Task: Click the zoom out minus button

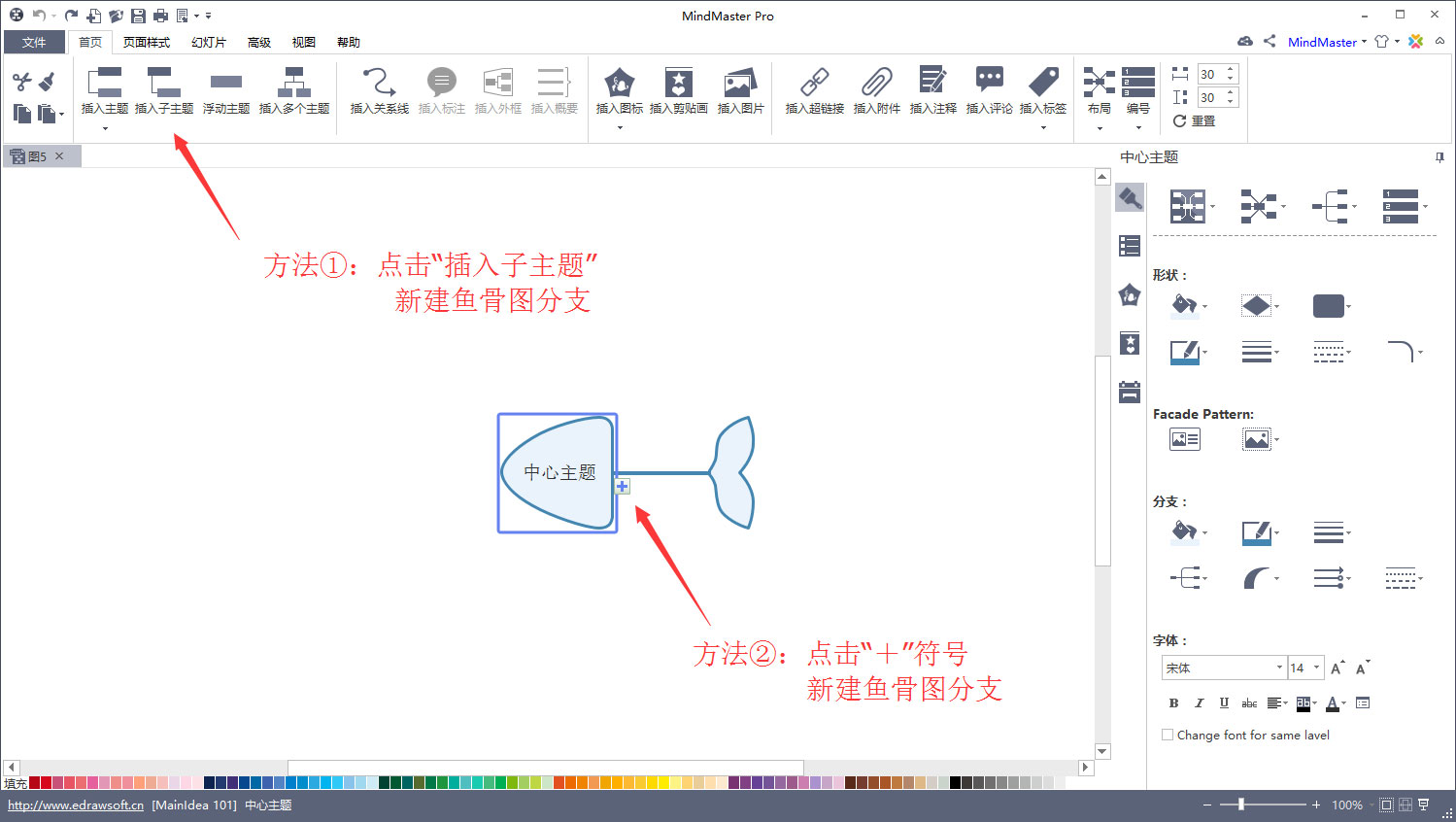Action: click(x=1207, y=805)
